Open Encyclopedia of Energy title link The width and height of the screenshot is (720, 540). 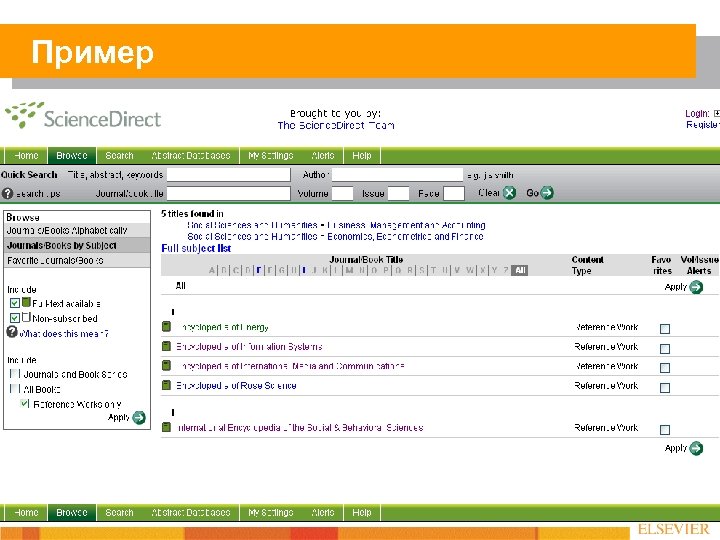click(x=223, y=327)
